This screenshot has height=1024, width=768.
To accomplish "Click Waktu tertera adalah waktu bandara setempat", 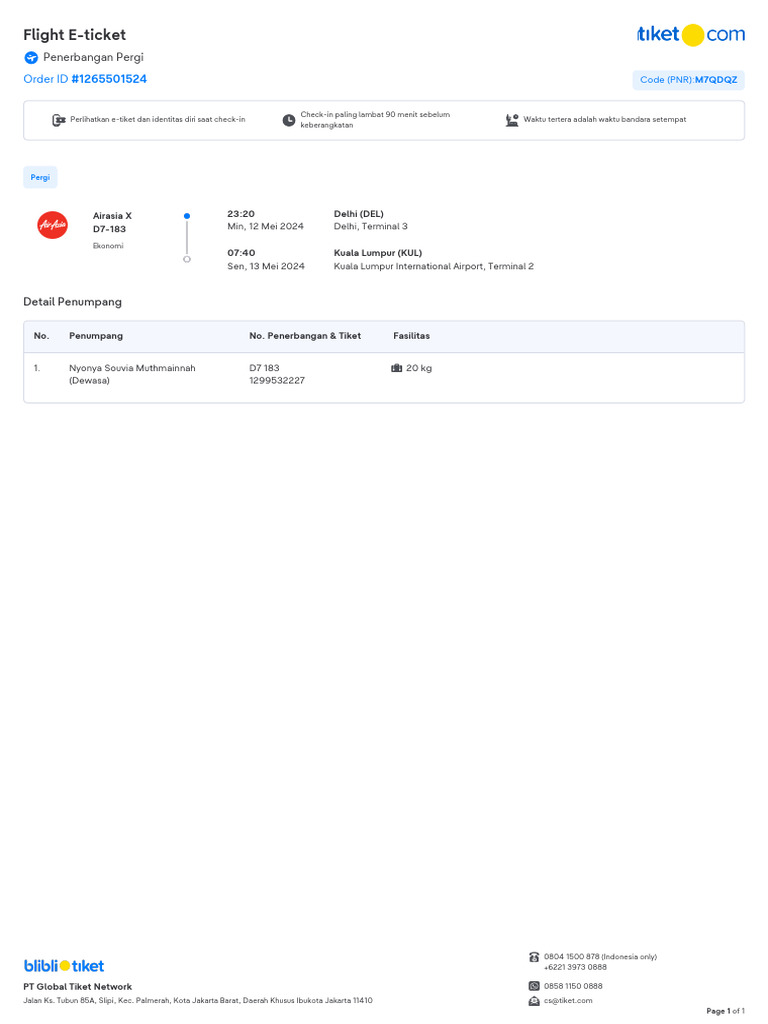I will [x=605, y=120].
